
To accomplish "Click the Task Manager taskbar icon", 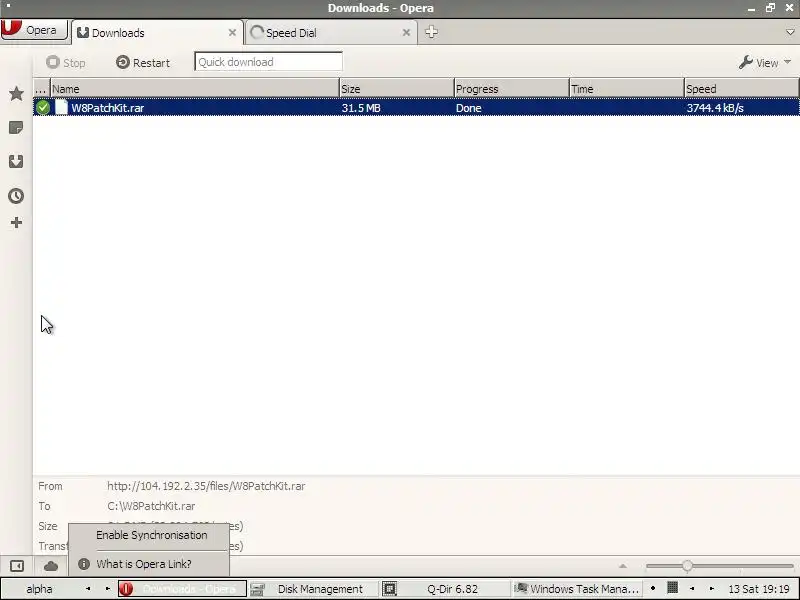I will coord(520,588).
